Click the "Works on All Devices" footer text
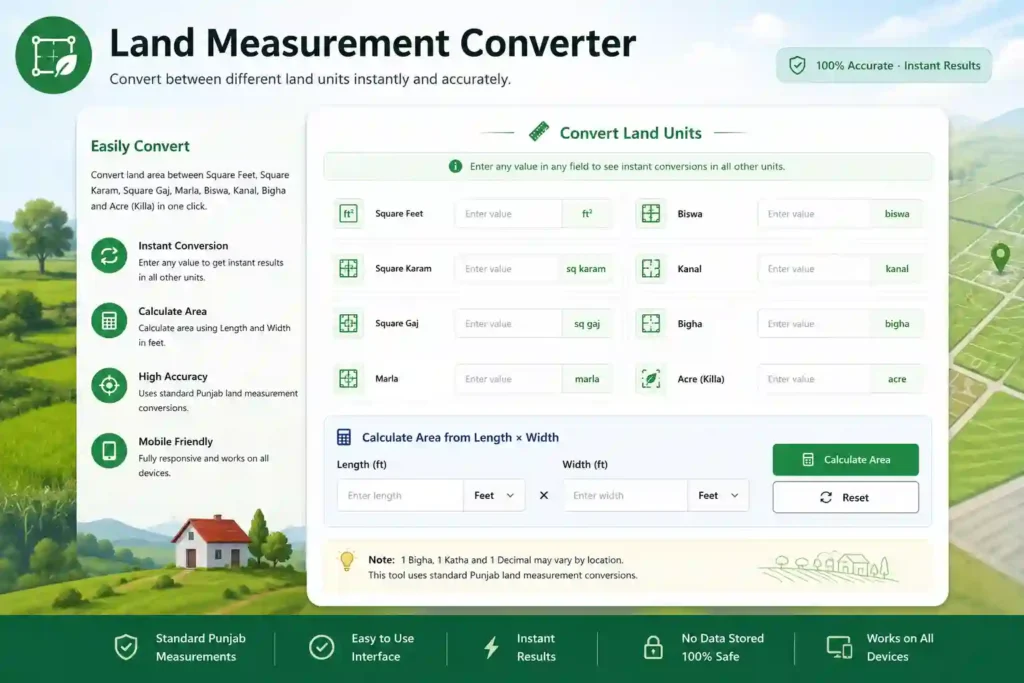Image resolution: width=1024 pixels, height=683 pixels. (x=900, y=647)
